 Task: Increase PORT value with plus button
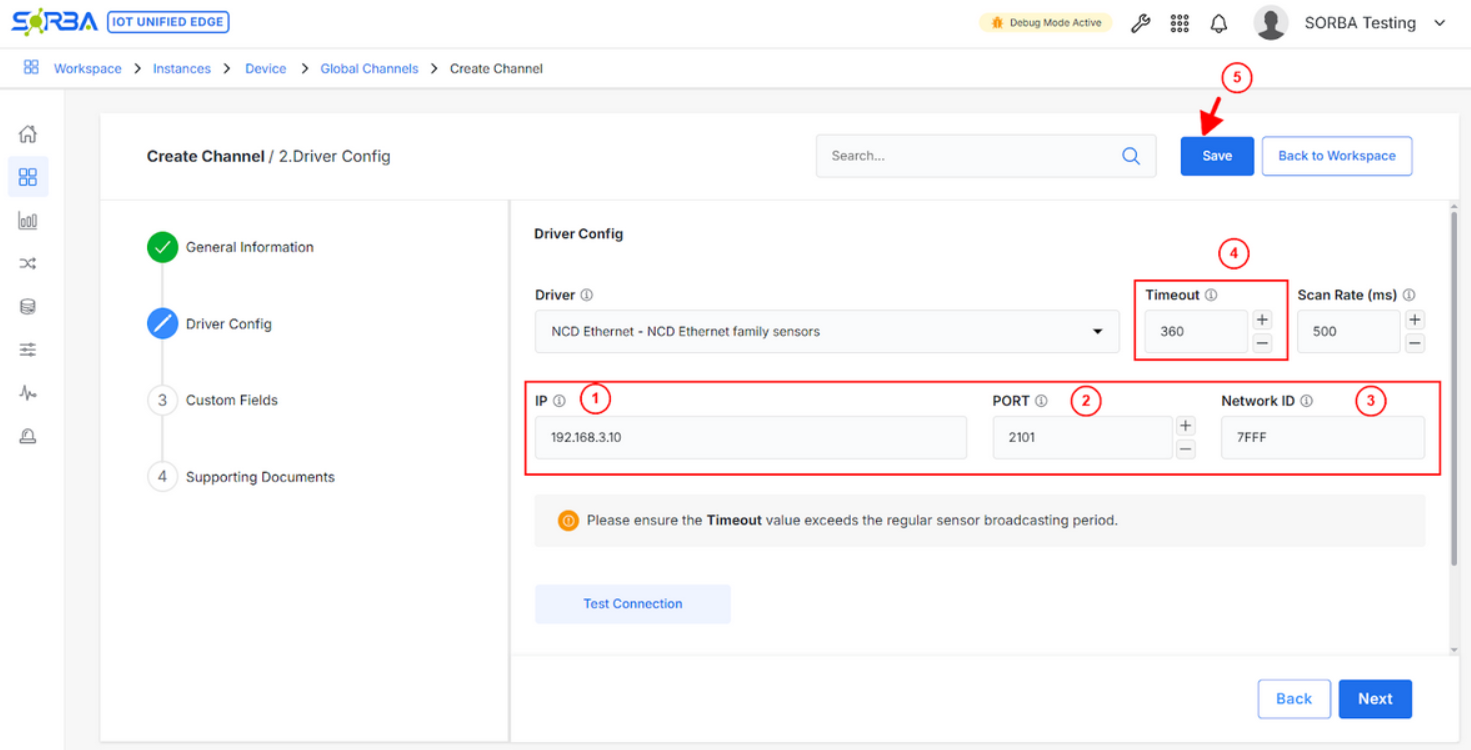[1185, 426]
